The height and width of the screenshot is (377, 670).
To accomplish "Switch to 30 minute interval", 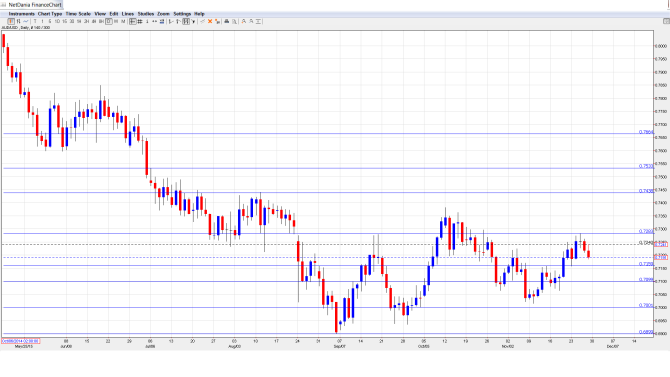I will click(72, 21).
